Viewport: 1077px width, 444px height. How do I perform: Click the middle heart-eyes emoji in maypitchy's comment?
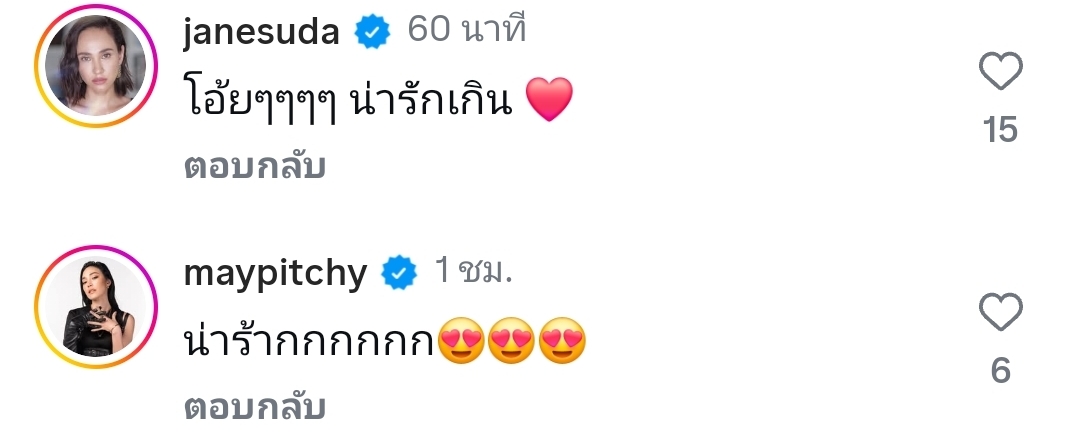pyautogui.click(x=510, y=343)
